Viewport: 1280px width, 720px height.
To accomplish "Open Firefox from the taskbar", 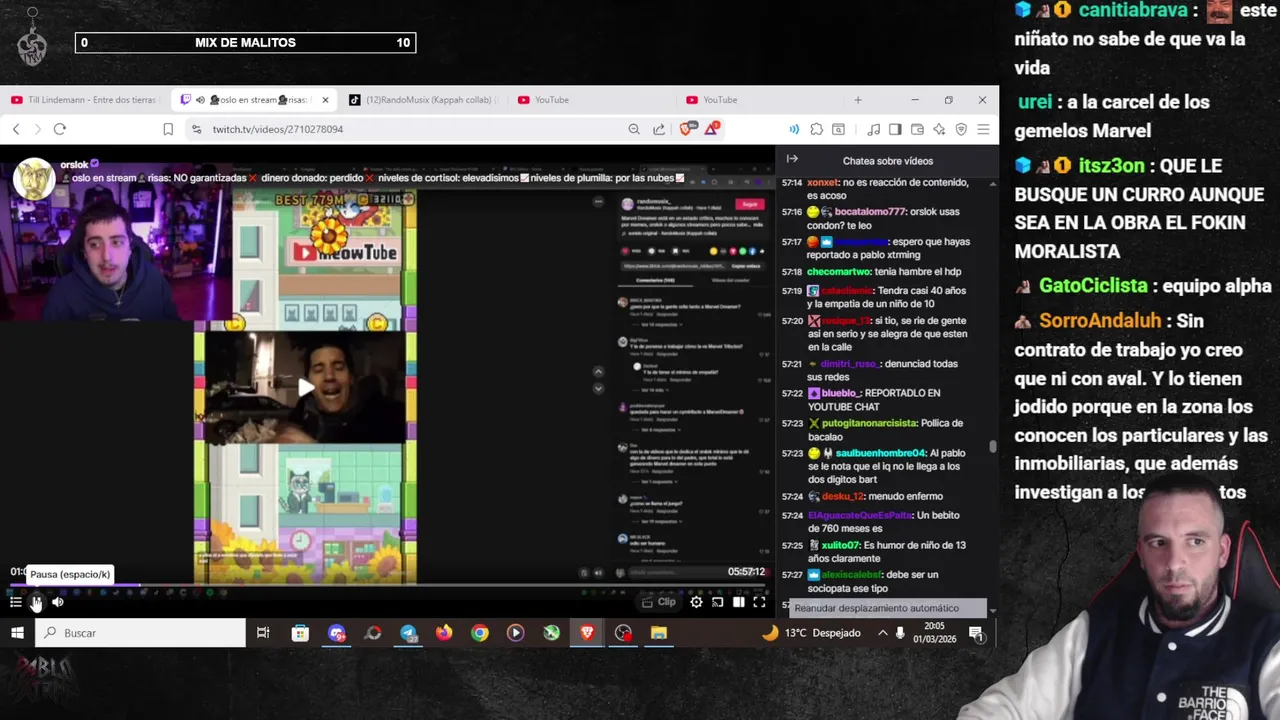I will point(444,633).
